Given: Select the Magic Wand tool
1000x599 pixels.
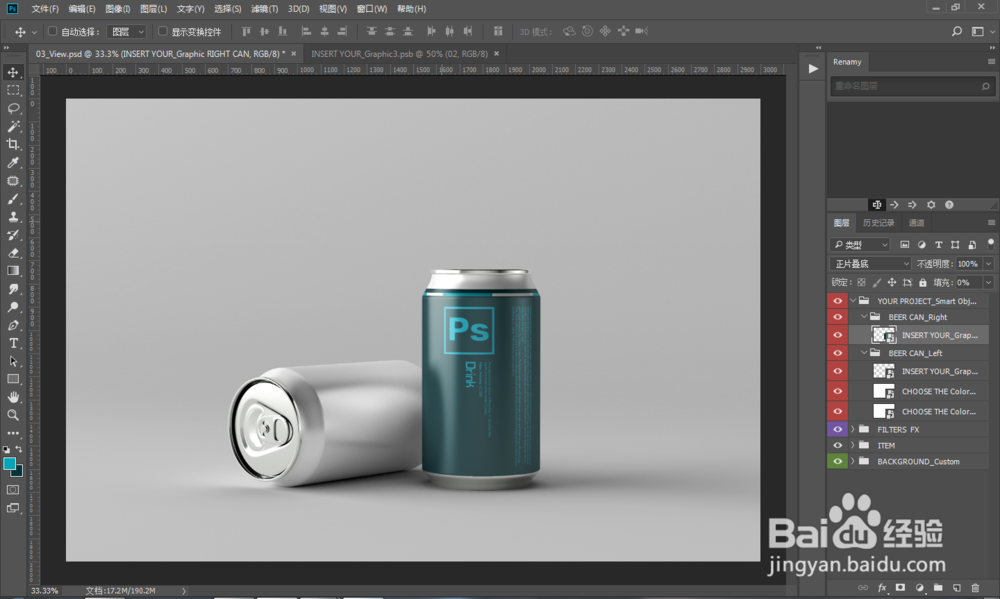Looking at the screenshot, I should pyautogui.click(x=13, y=126).
